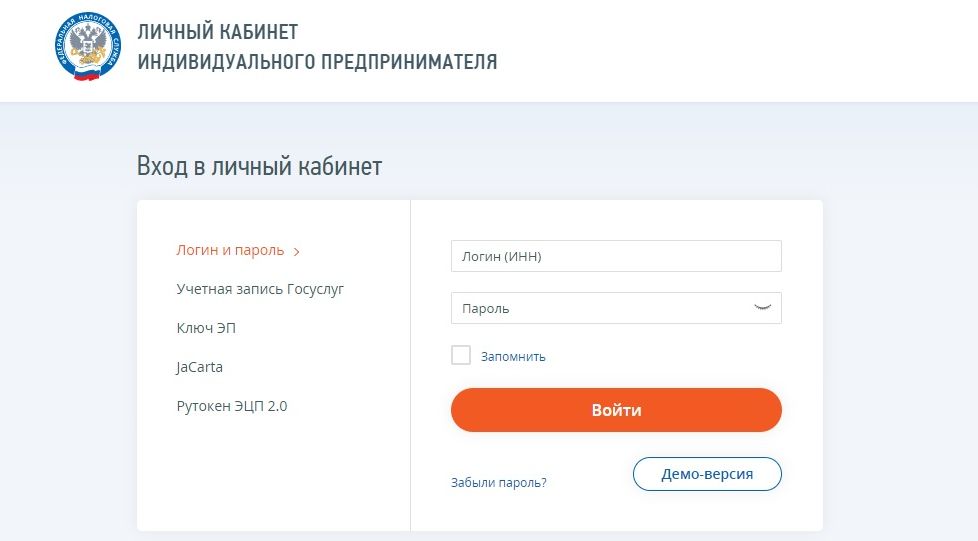Show password using the eye icon
This screenshot has width=978, height=541.
[762, 308]
